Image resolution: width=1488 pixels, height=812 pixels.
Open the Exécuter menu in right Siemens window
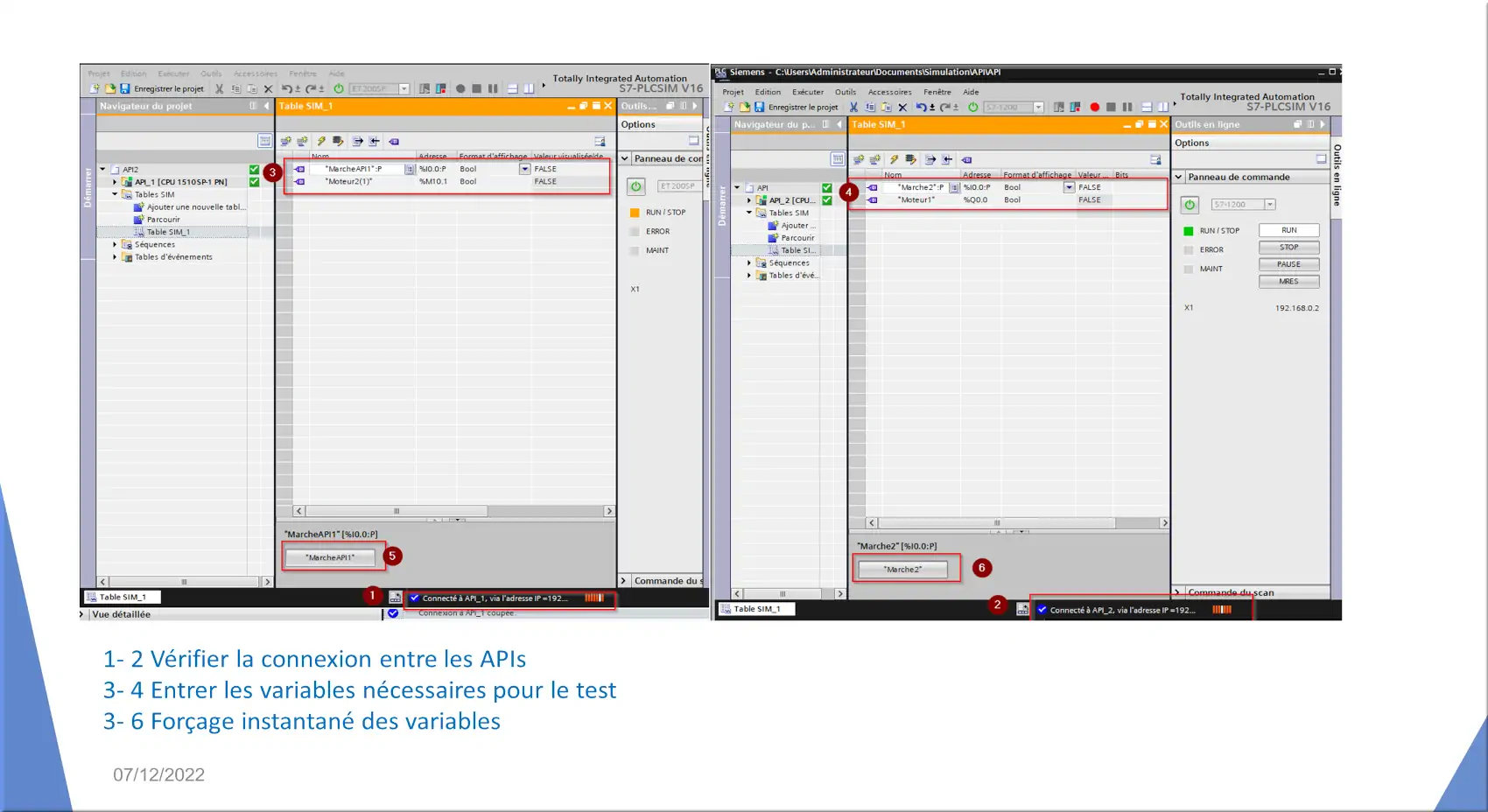[x=808, y=92]
